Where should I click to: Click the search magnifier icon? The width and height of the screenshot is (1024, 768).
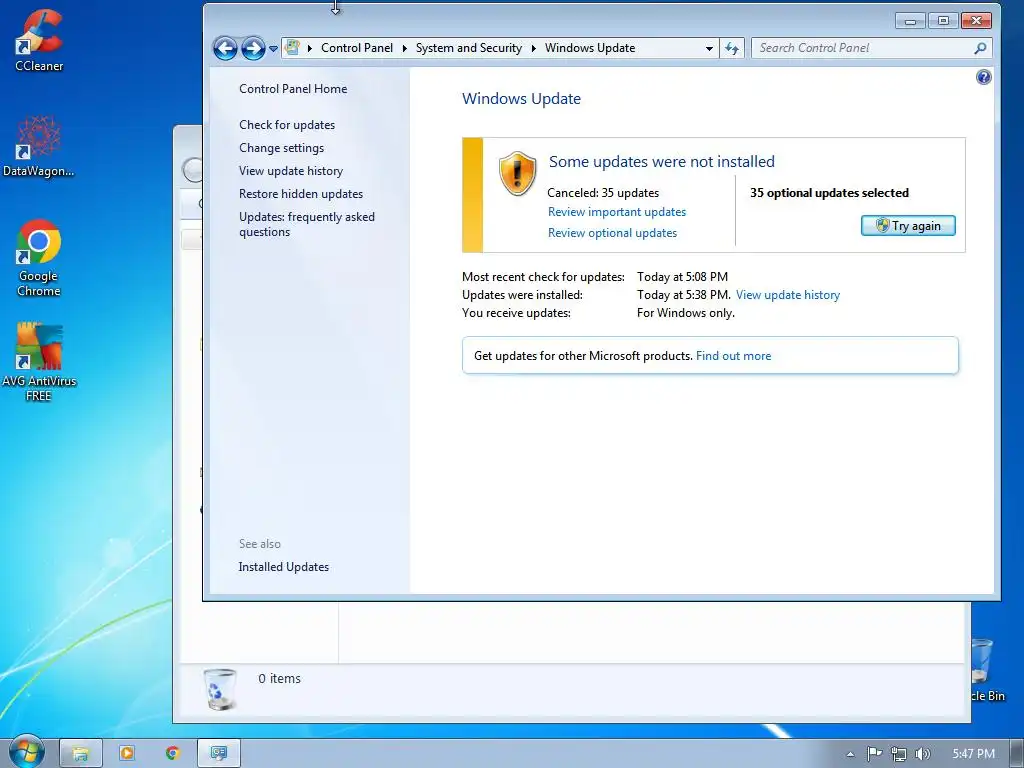pyautogui.click(x=980, y=48)
